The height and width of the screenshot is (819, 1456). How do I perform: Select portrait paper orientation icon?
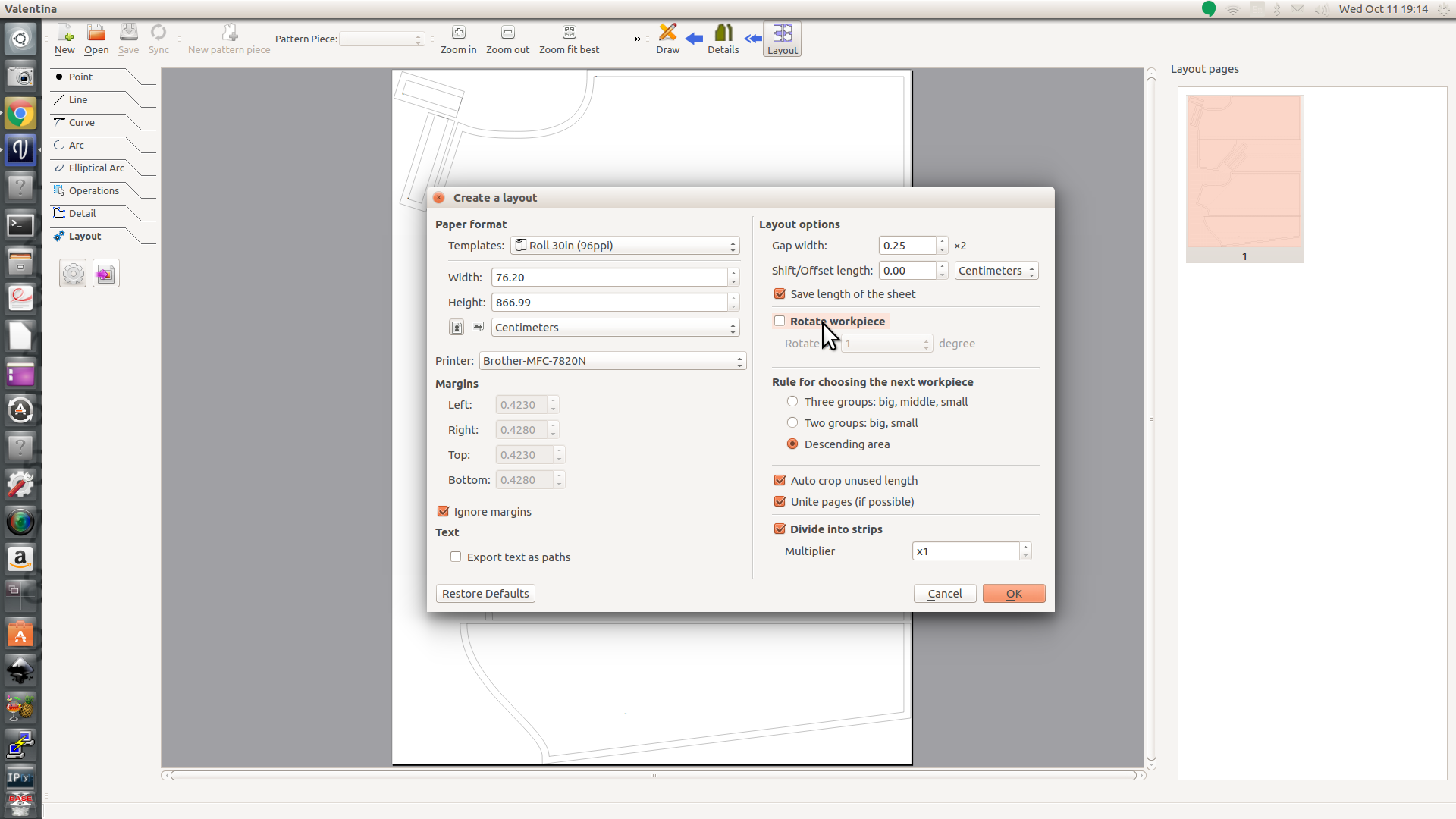pyautogui.click(x=457, y=328)
